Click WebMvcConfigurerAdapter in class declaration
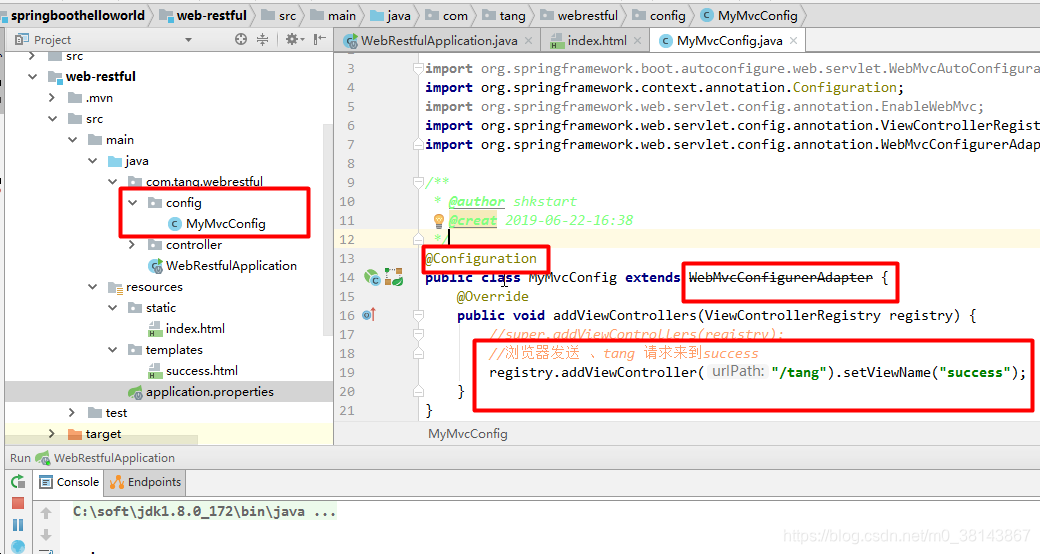 (x=781, y=277)
